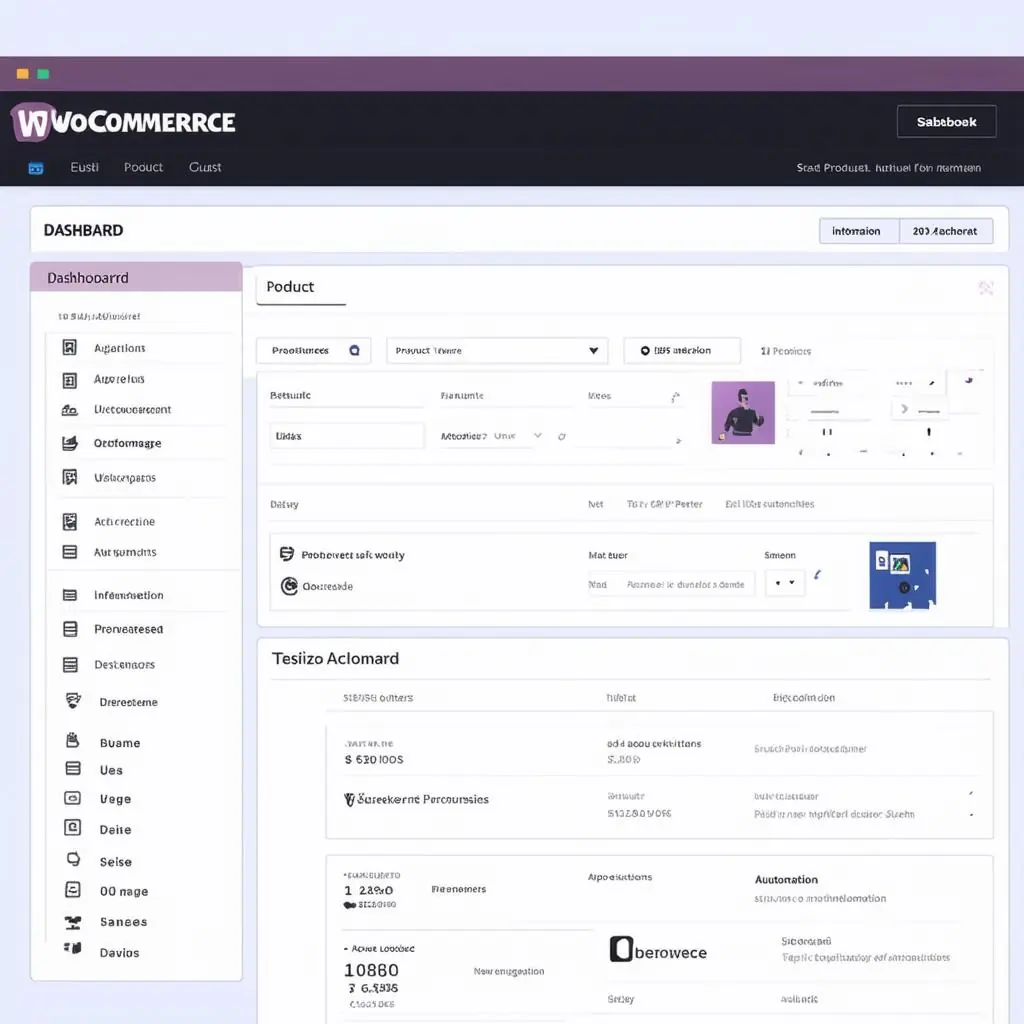Click the 00 nage sidebar icon
The image size is (1024, 1024).
pyautogui.click(x=73, y=889)
